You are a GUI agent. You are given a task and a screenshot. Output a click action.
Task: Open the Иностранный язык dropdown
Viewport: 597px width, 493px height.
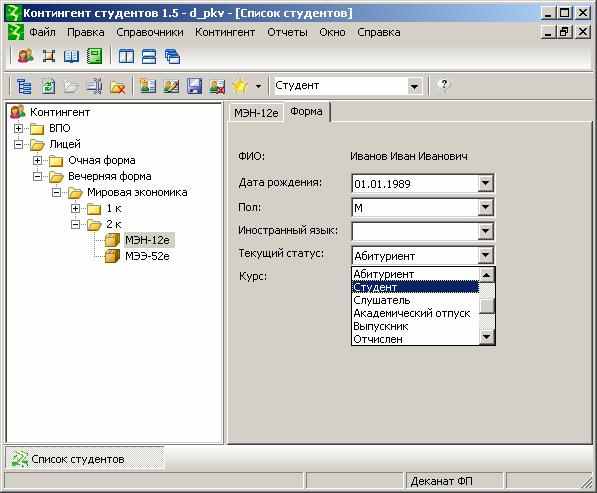(485, 231)
